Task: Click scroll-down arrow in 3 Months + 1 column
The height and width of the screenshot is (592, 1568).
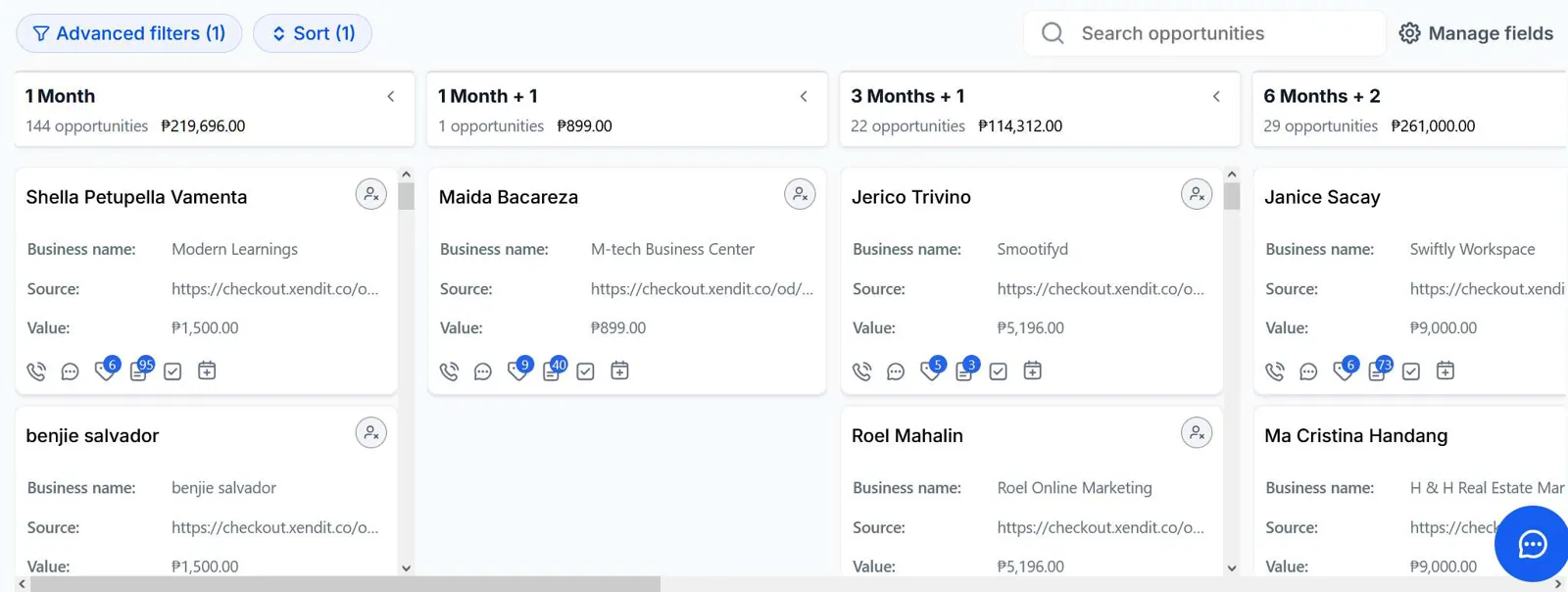Action: 1232,567
